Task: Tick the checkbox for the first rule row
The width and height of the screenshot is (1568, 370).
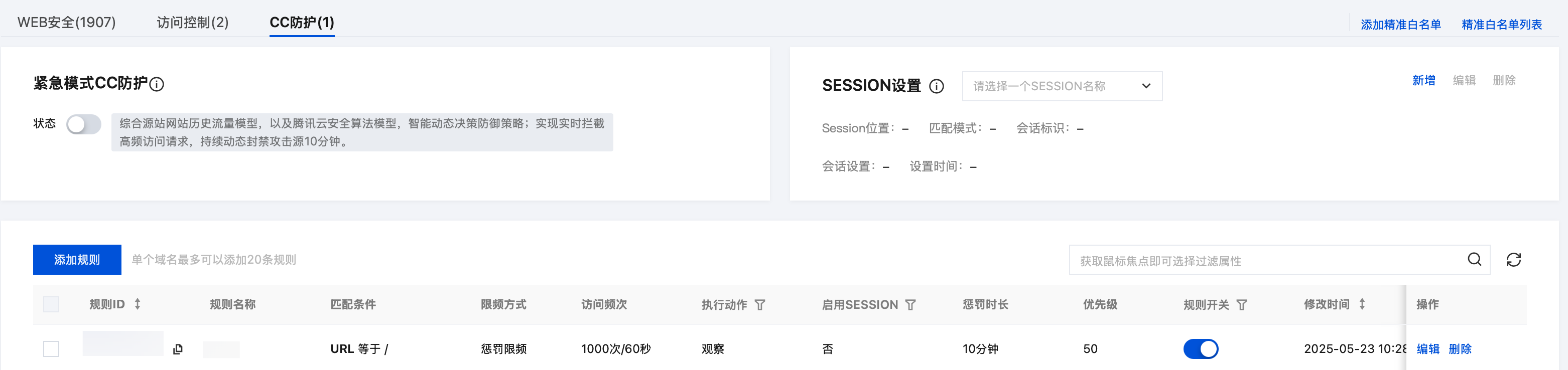Action: (51, 349)
